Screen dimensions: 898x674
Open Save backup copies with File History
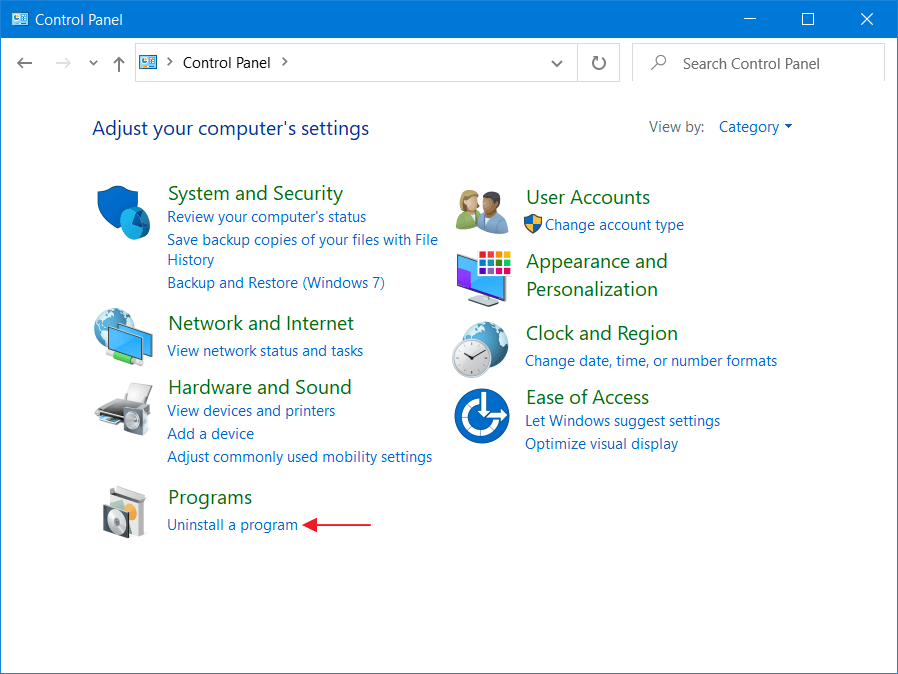pos(302,250)
